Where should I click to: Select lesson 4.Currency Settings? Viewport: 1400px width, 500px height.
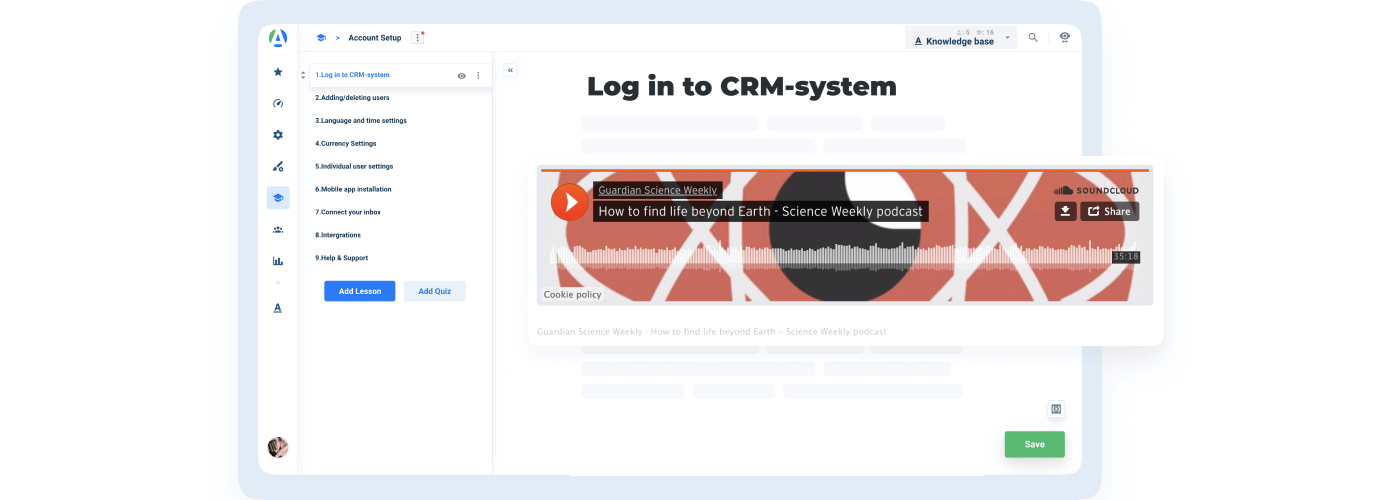click(346, 144)
